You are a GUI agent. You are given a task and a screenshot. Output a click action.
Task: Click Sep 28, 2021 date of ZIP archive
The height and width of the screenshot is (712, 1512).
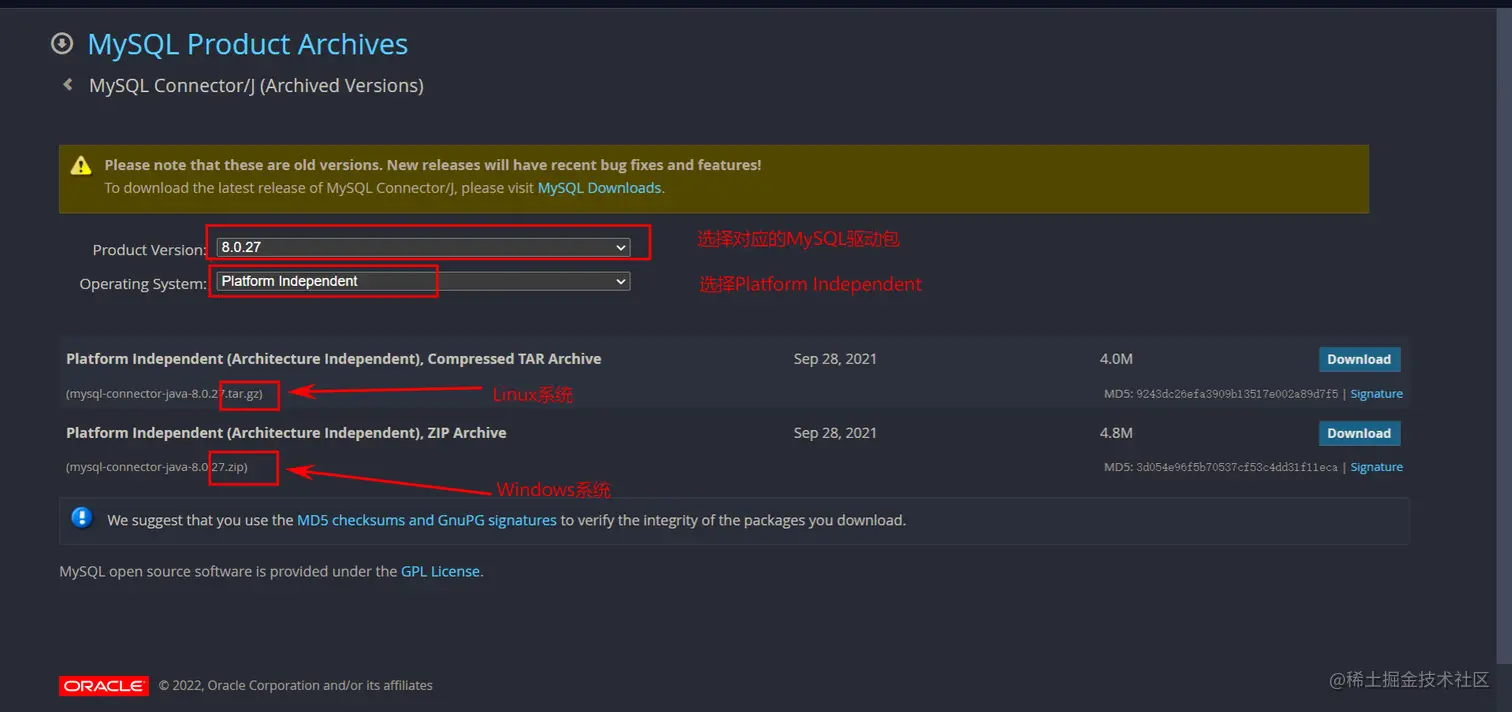click(835, 433)
